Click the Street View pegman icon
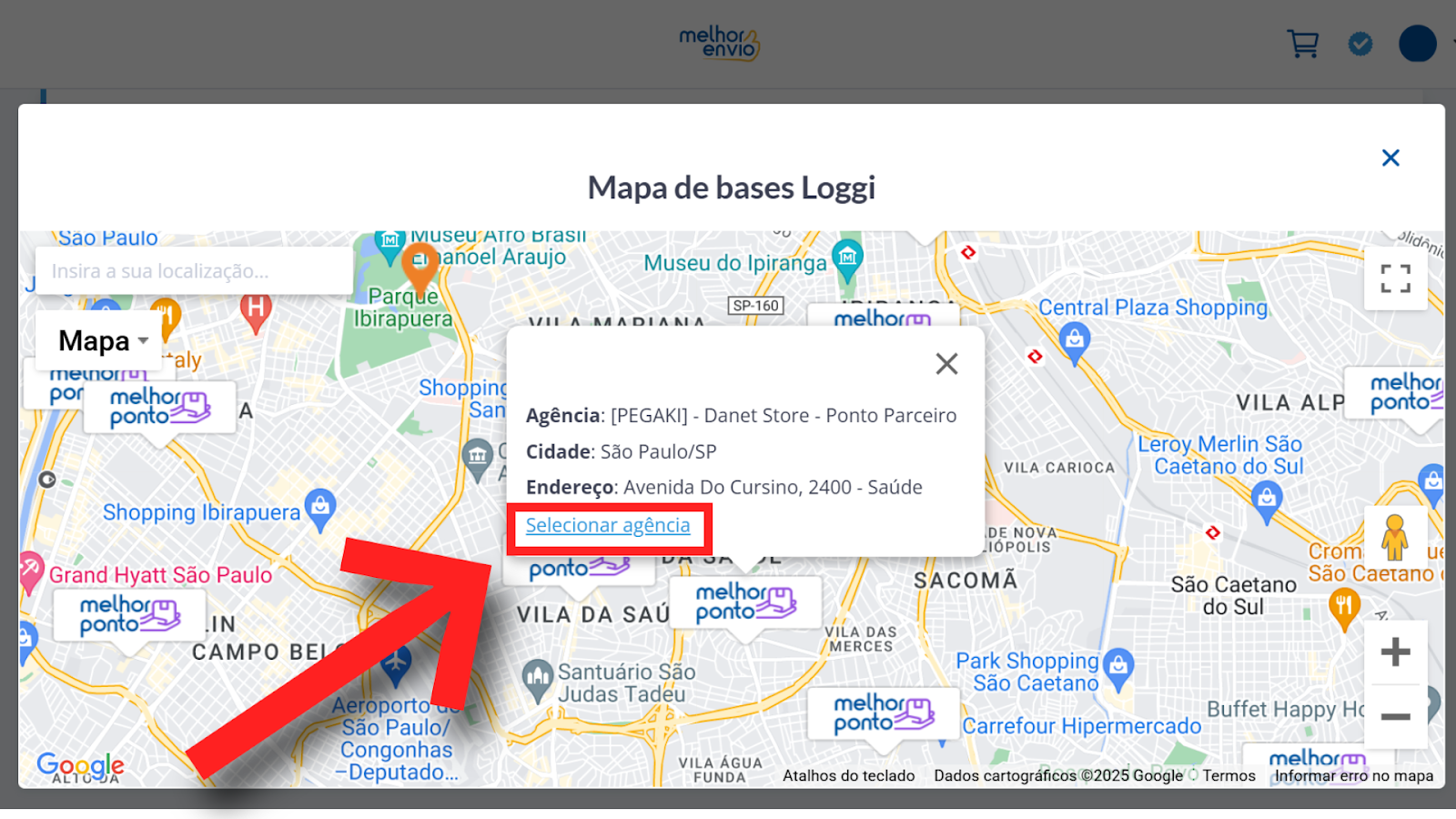 [x=1394, y=537]
